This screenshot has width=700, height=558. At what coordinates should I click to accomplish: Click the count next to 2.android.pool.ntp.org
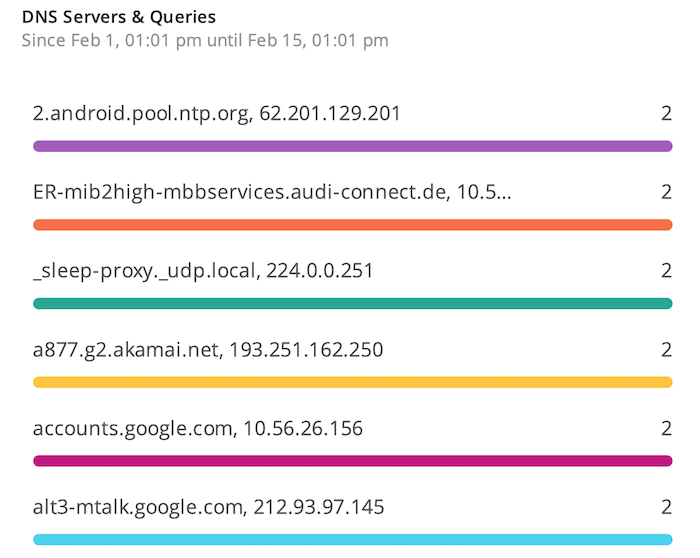[x=666, y=113]
